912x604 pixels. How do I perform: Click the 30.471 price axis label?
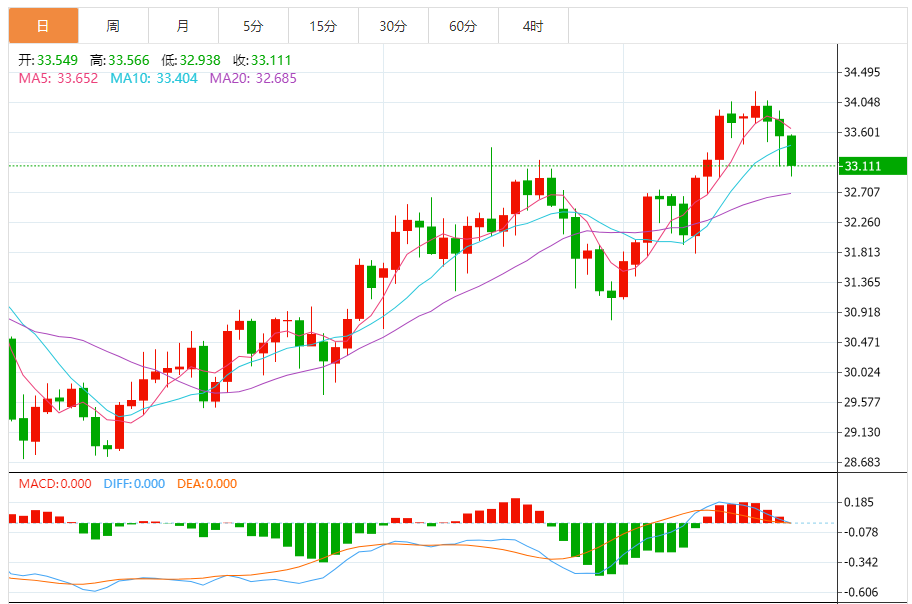pyautogui.click(x=862, y=342)
